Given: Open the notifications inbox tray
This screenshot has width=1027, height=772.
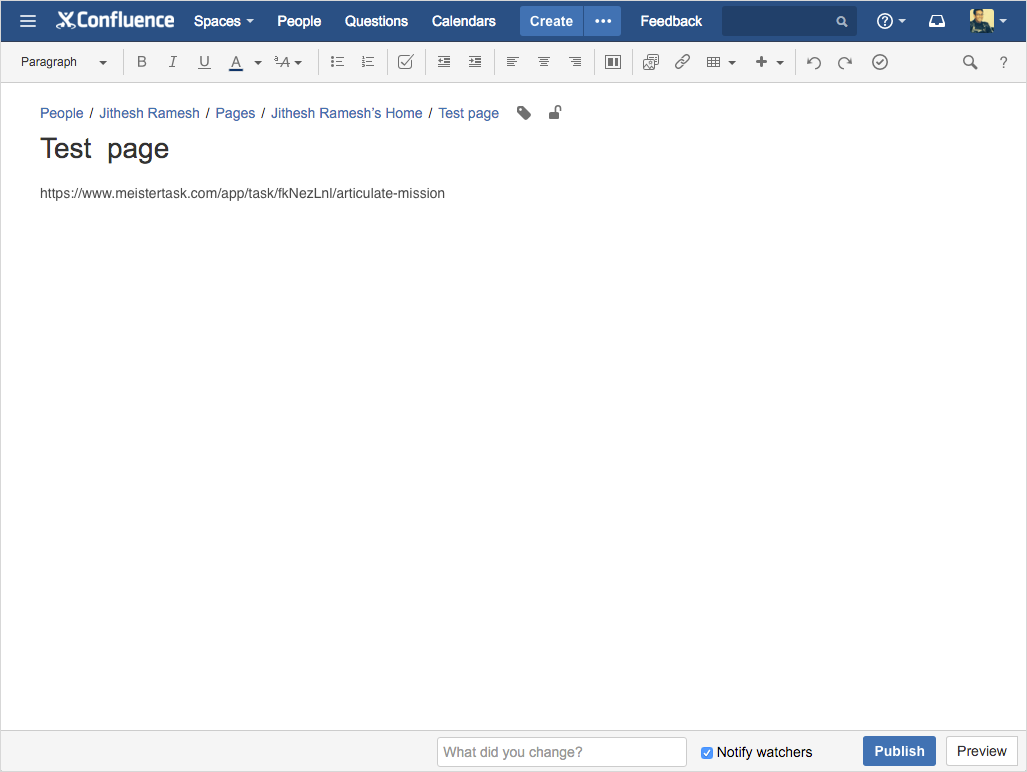Looking at the screenshot, I should pos(937,21).
